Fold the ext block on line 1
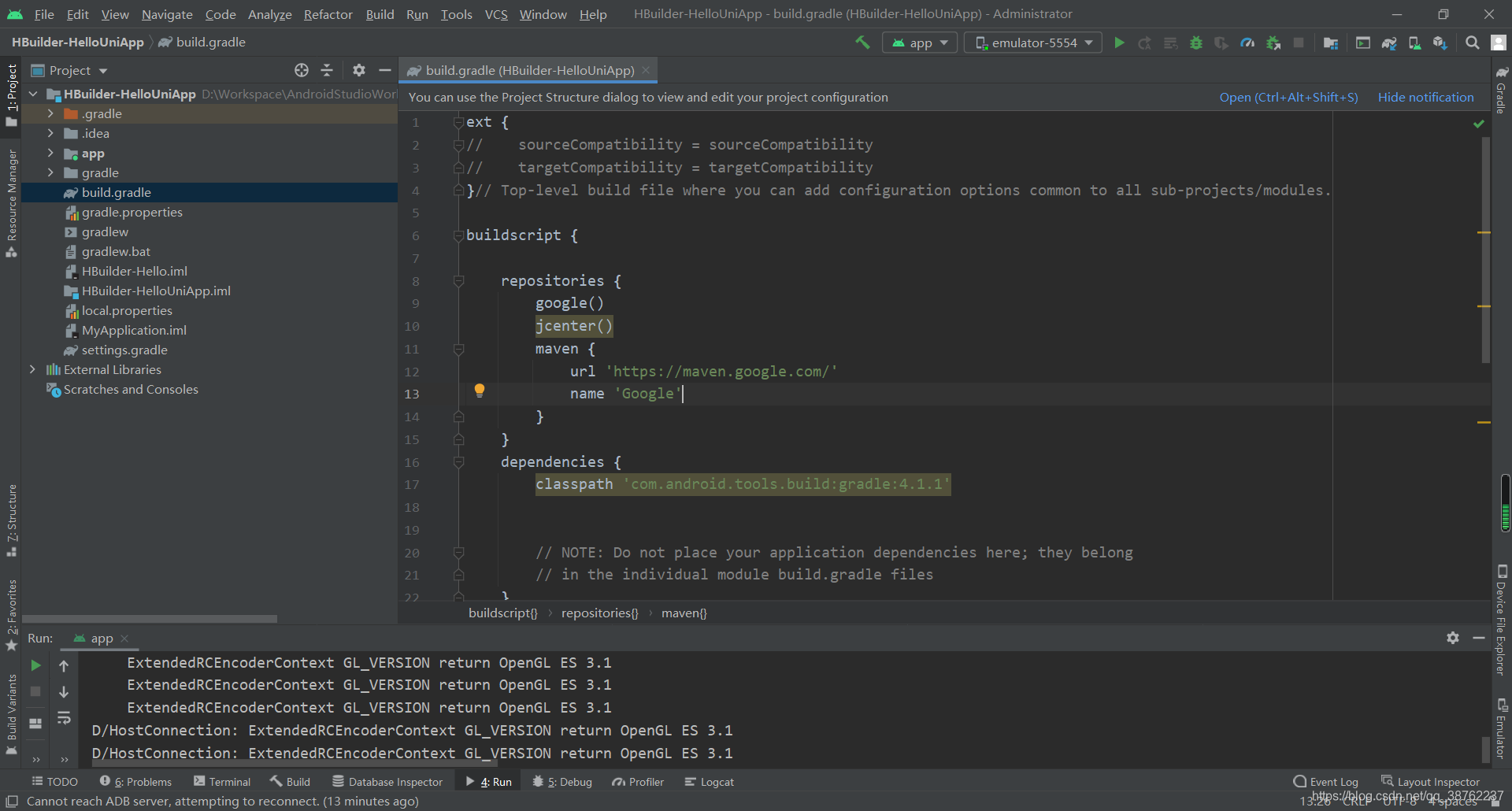1512x811 pixels. pyautogui.click(x=458, y=122)
